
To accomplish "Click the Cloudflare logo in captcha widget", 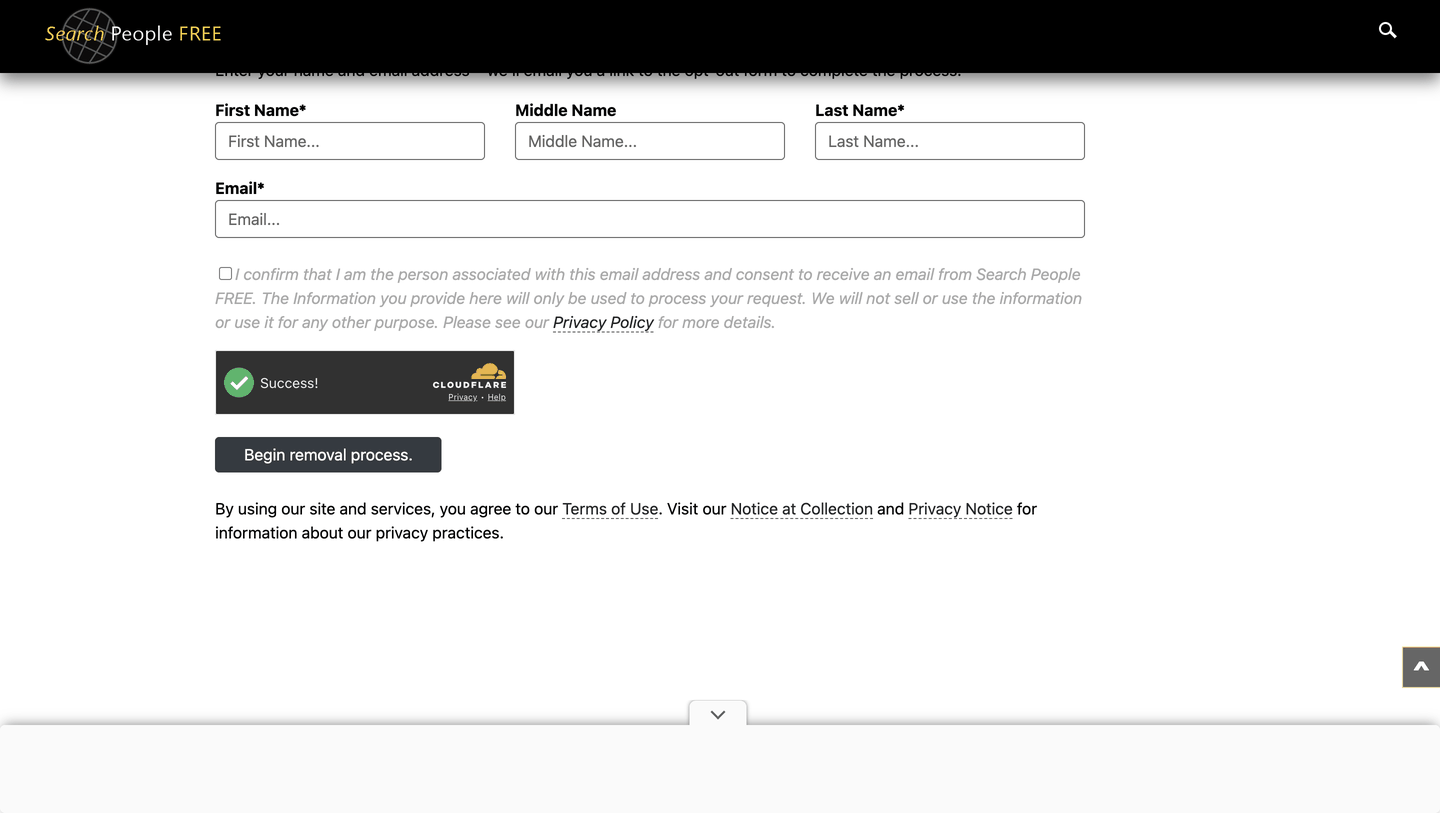I will [x=470, y=376].
